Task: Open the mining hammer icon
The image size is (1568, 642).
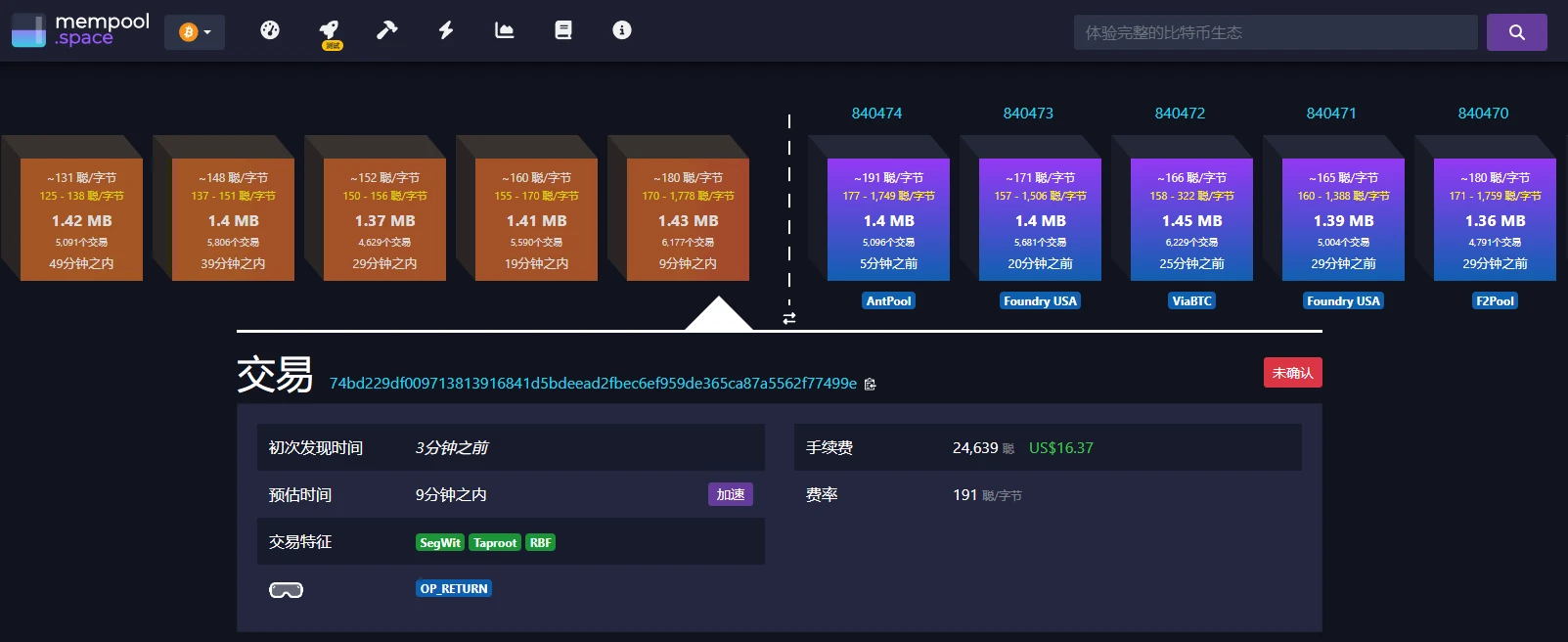Action: pyautogui.click(x=387, y=30)
